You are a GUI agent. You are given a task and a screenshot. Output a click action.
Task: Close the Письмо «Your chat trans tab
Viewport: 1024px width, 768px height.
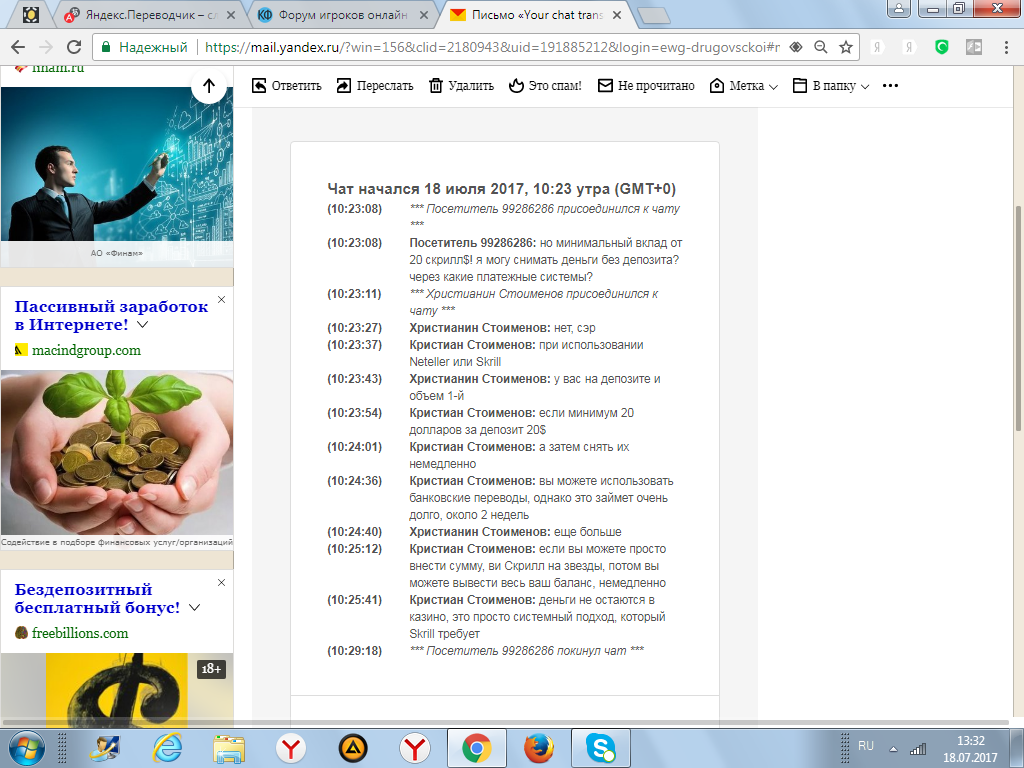point(616,15)
